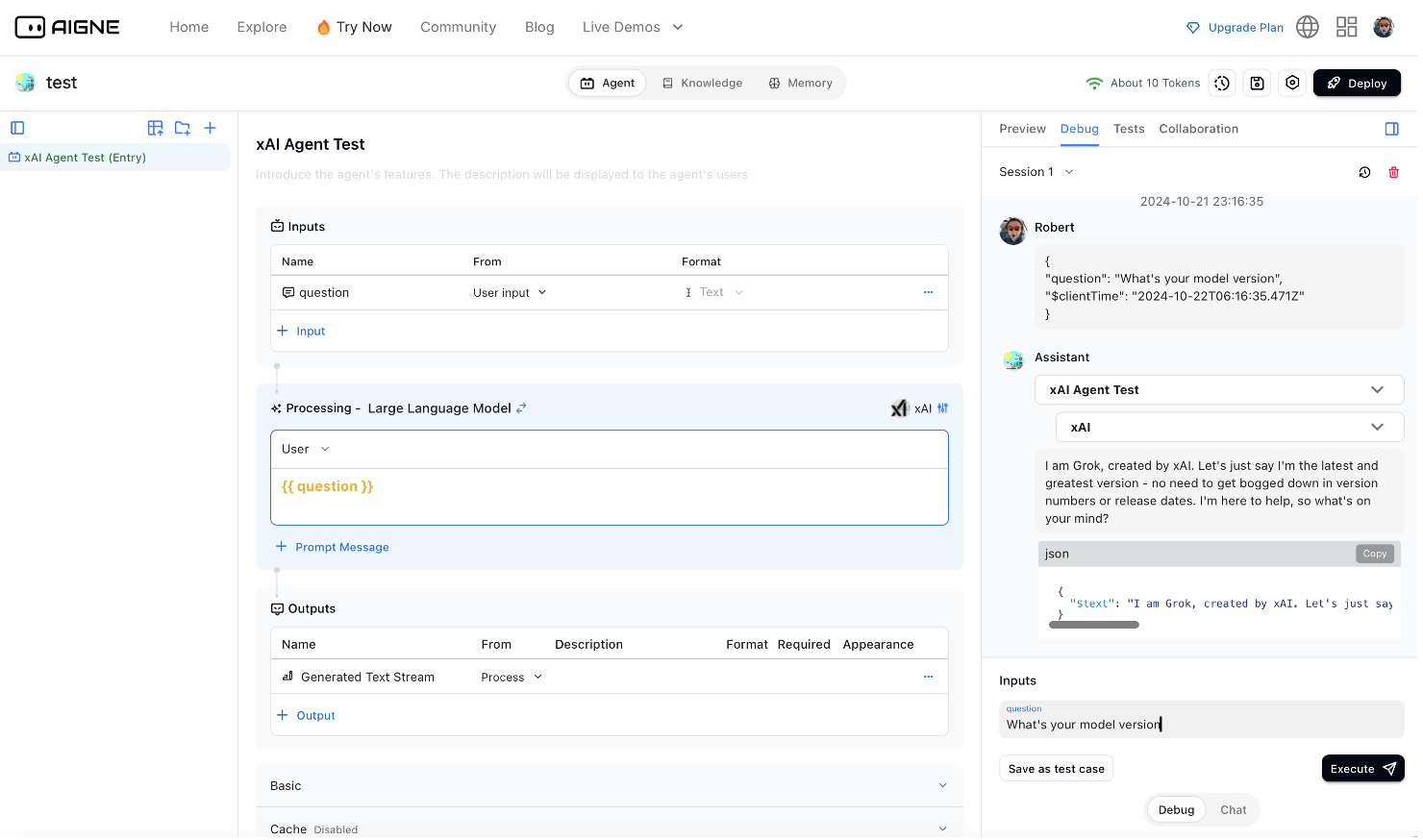This screenshot has width=1423, height=840.
Task: Switch to Chat mode toggle
Action: click(1233, 810)
